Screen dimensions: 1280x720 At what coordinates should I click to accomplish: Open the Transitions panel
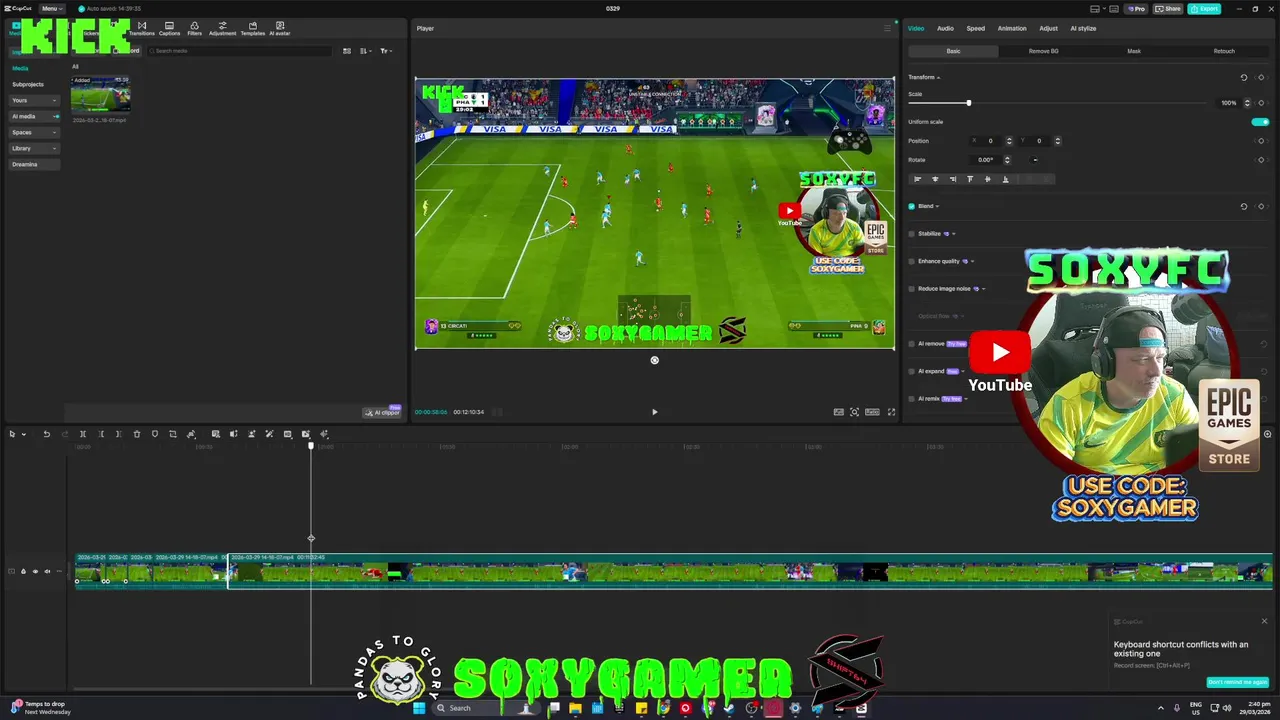coord(142,28)
